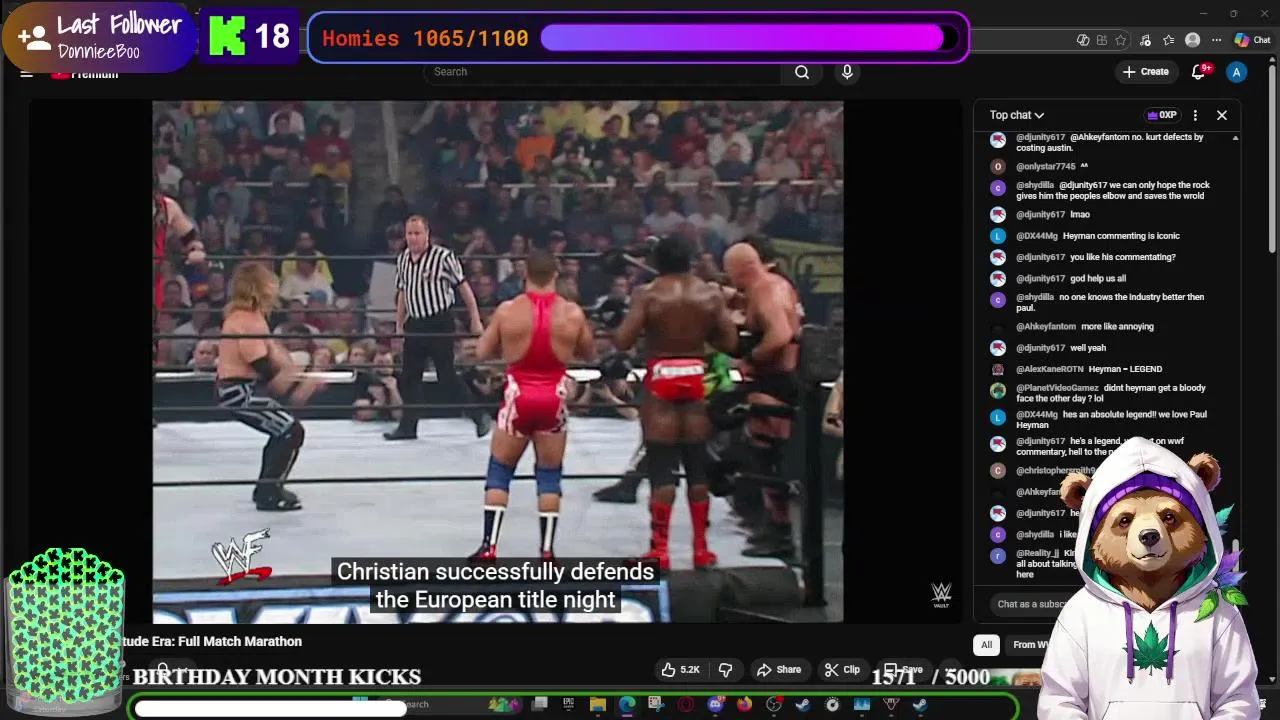The height and width of the screenshot is (720, 1280).
Task: Dislike the video with thumbs down
Action: [x=726, y=670]
